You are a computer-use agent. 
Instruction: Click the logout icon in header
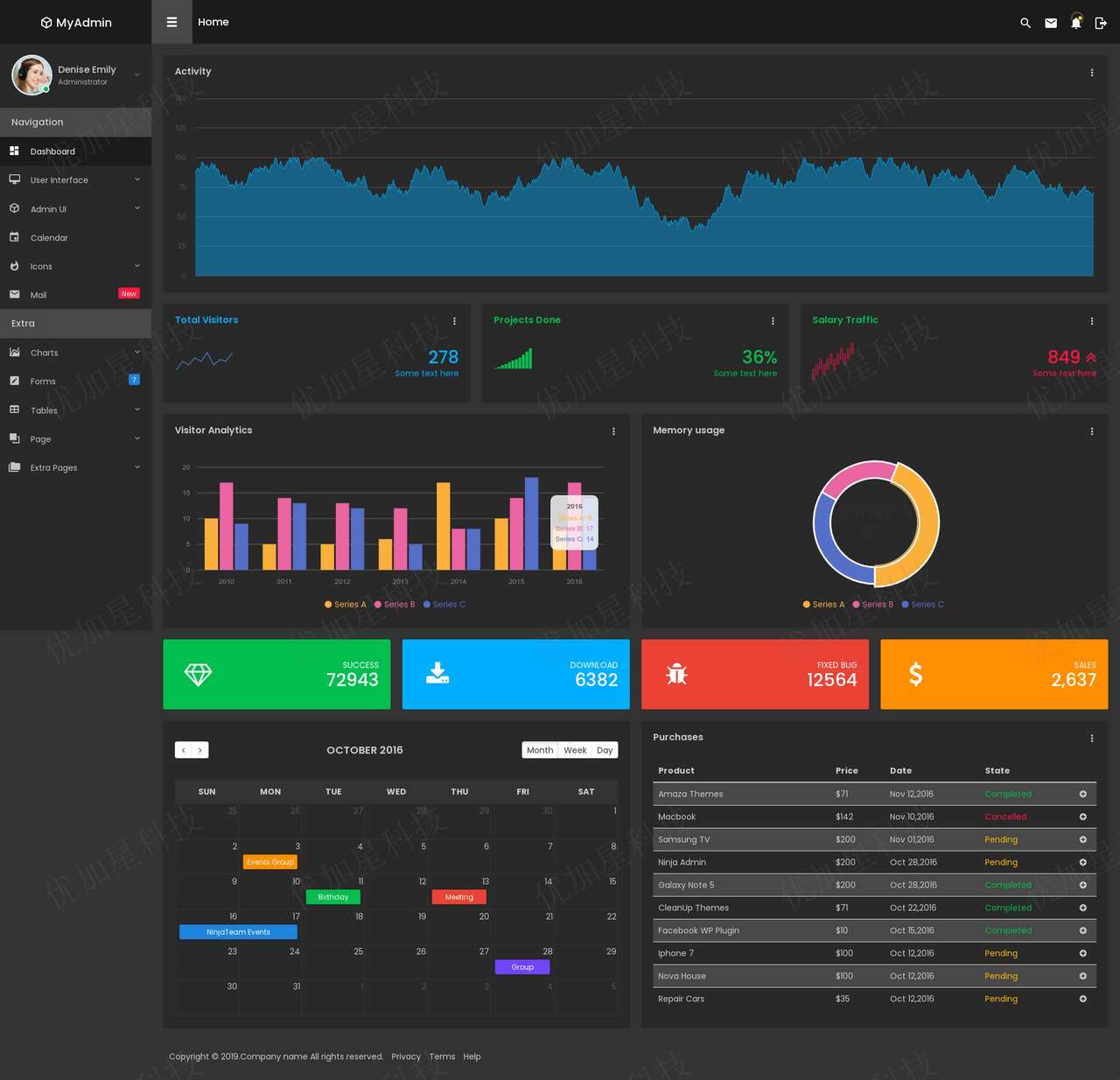pos(1101,23)
